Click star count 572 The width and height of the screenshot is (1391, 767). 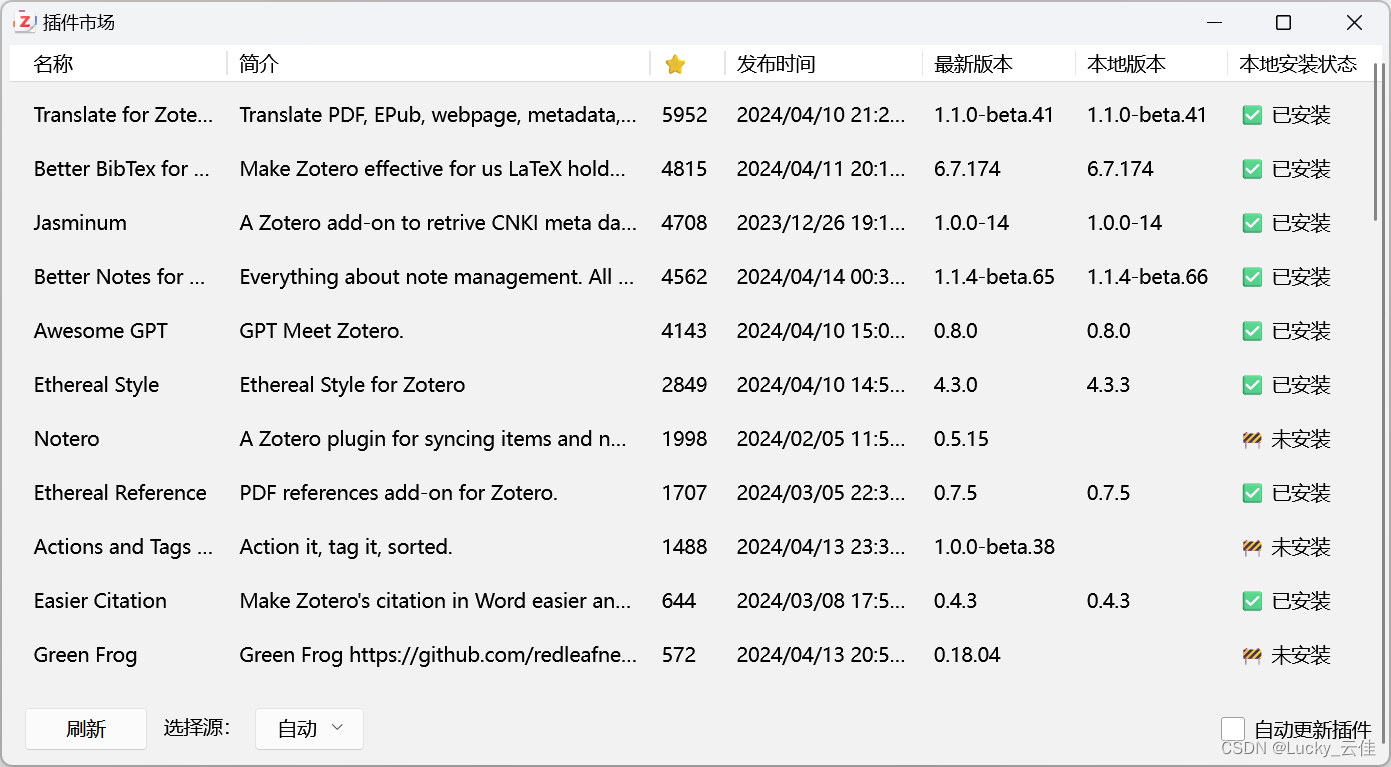click(679, 655)
